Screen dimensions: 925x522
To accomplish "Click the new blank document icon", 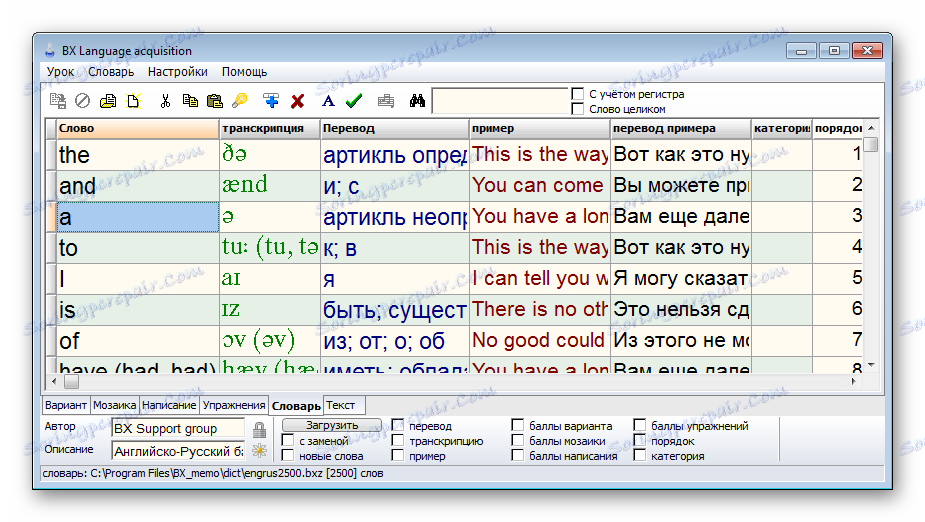I will pyautogui.click(x=133, y=101).
